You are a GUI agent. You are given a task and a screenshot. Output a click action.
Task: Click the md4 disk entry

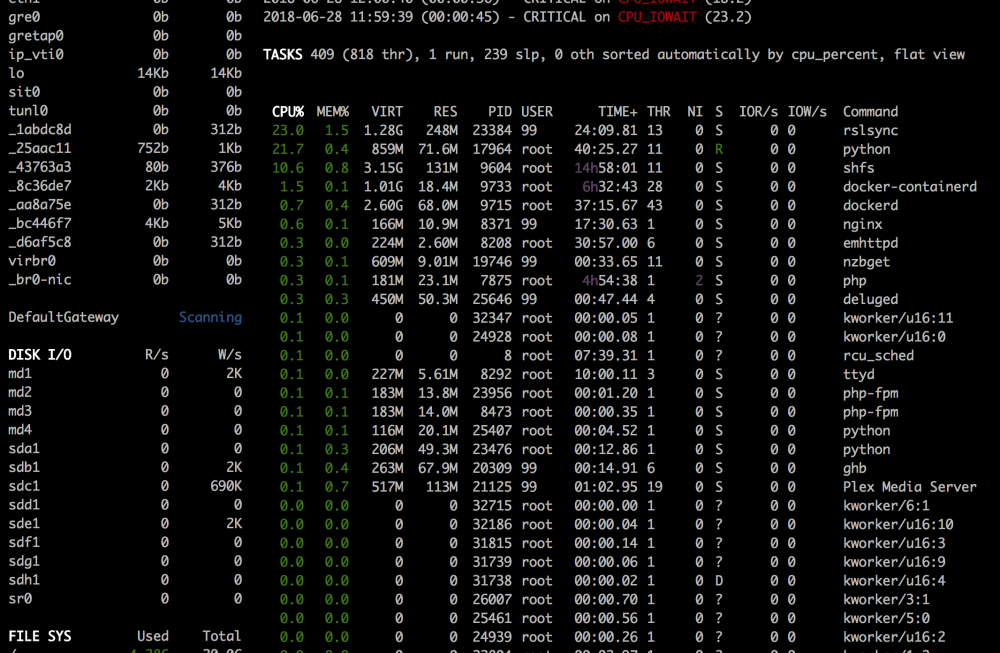pyautogui.click(x=20, y=430)
